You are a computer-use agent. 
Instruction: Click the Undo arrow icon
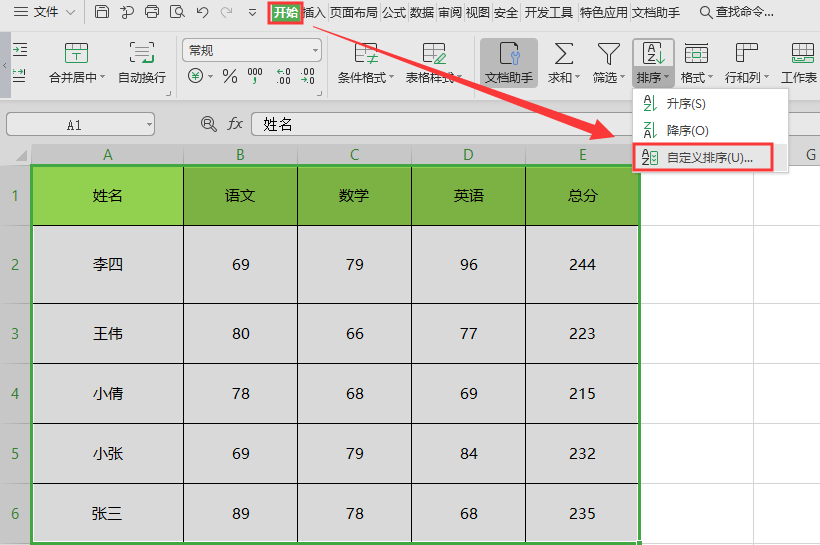pyautogui.click(x=202, y=12)
